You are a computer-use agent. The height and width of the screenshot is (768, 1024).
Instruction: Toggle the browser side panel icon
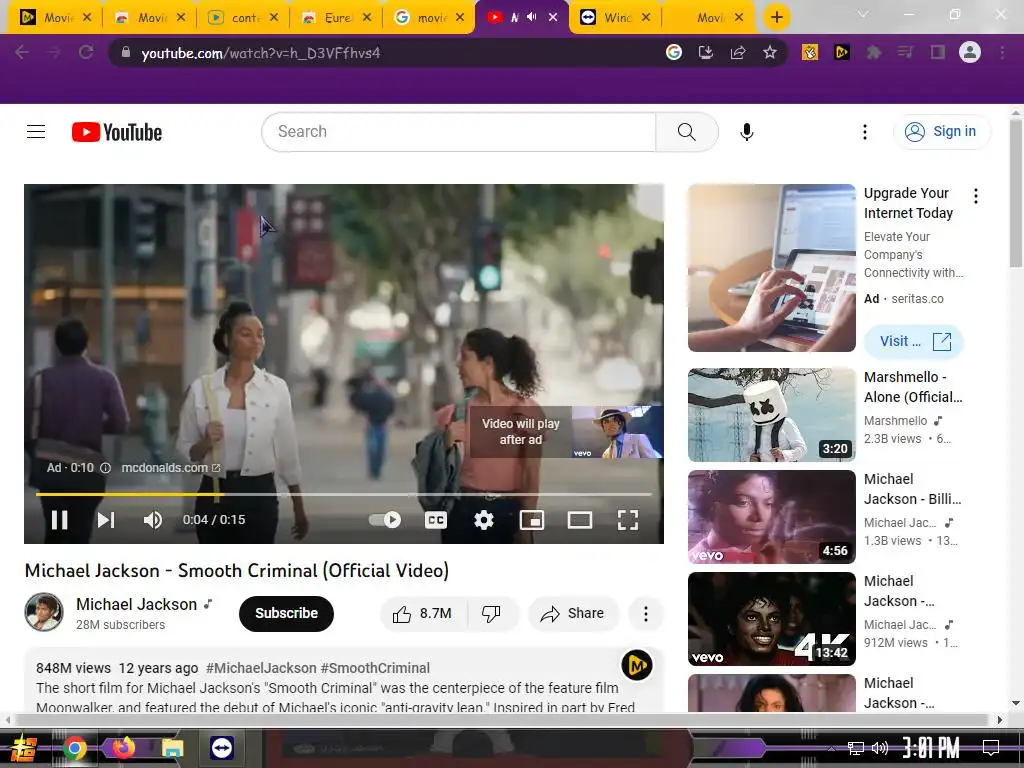point(938,52)
